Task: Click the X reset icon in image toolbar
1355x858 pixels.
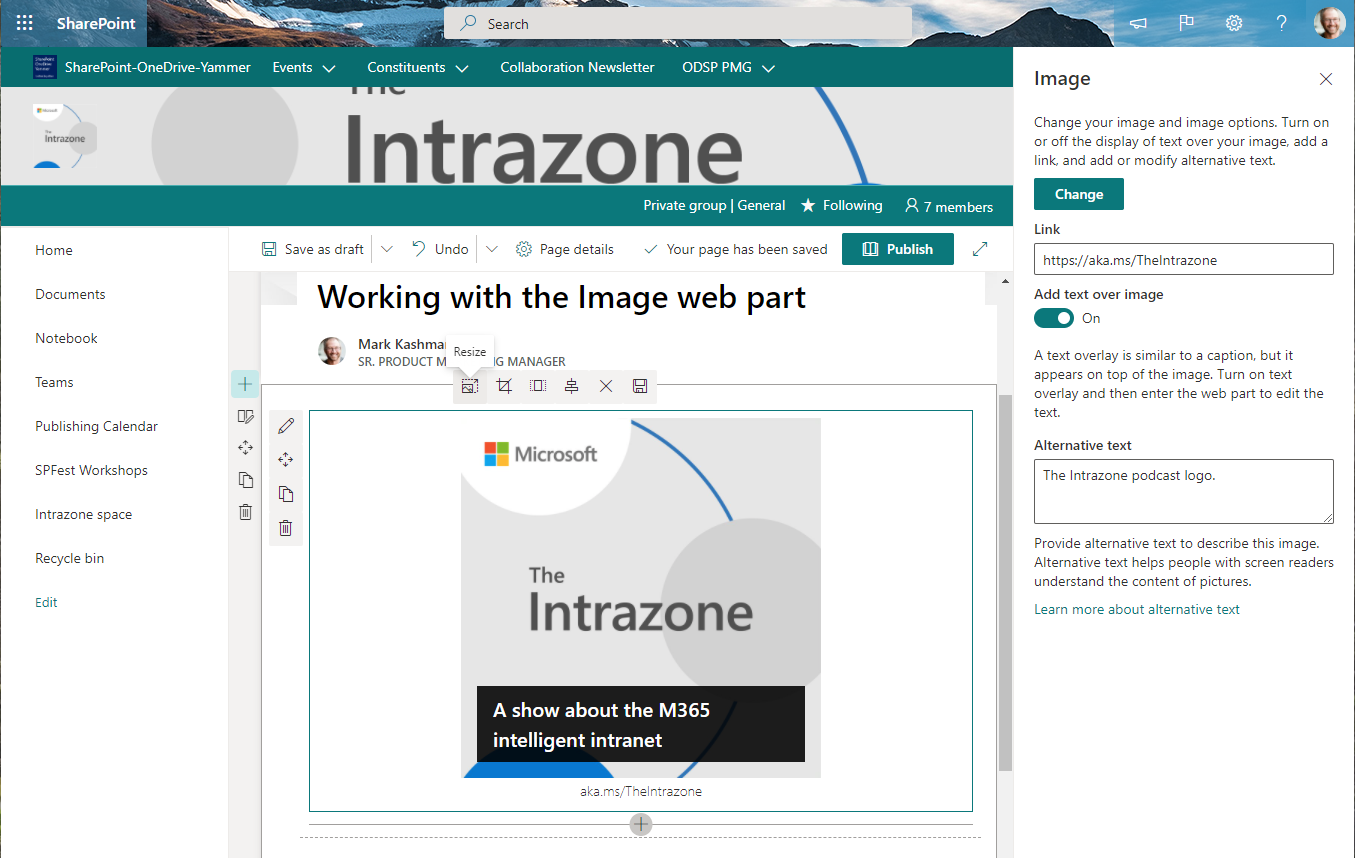Action: [x=606, y=386]
